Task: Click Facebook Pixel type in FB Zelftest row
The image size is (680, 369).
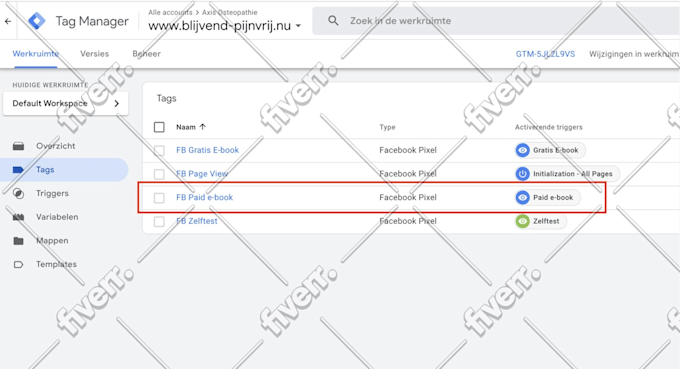Action: [408, 221]
